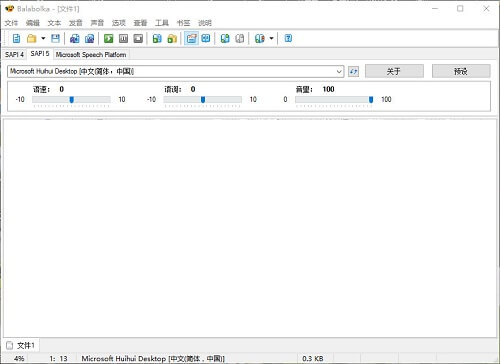
Task: Open the 说明 menu
Action: click(x=205, y=23)
